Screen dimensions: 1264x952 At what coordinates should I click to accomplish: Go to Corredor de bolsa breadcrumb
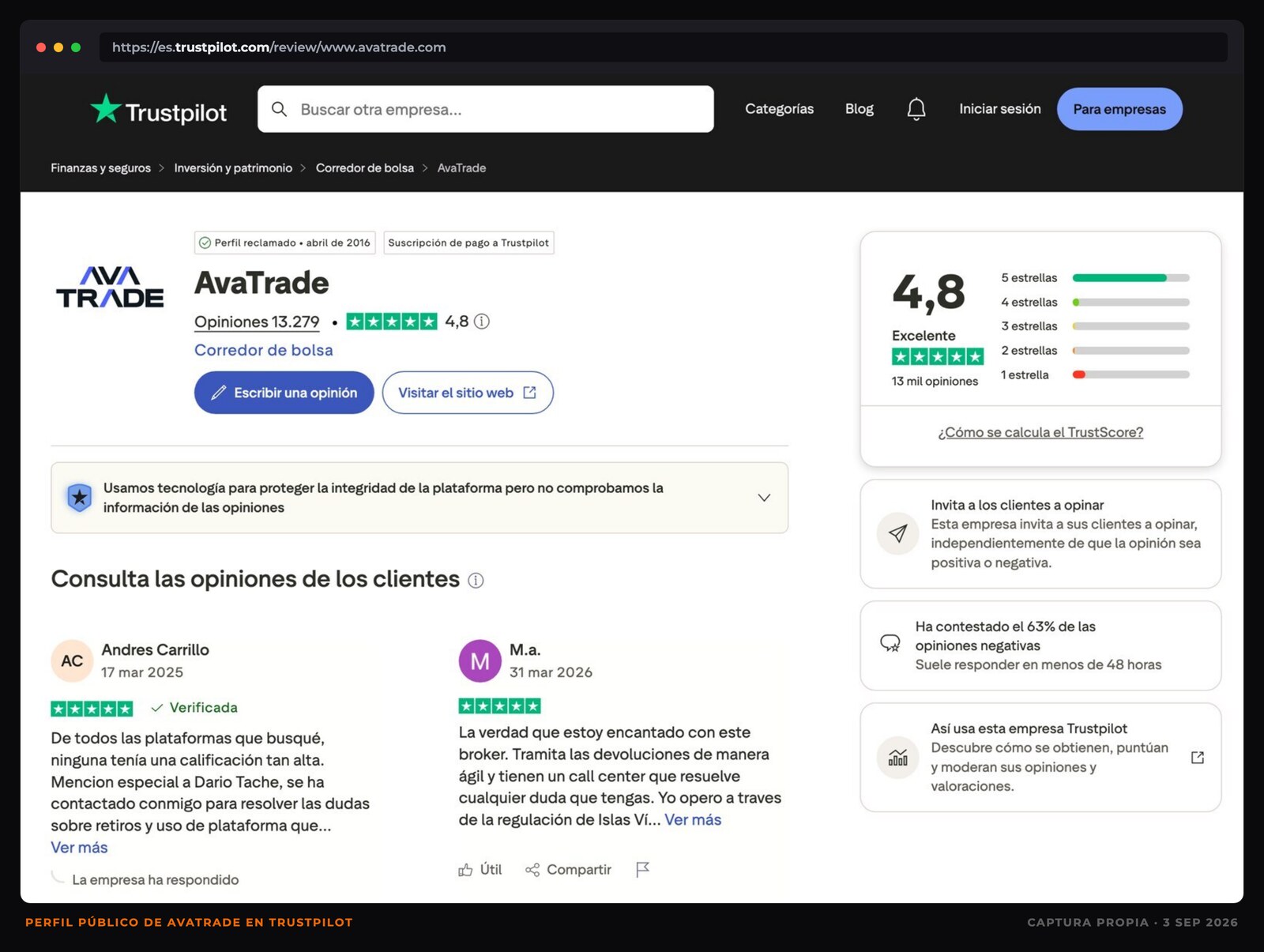[x=364, y=168]
